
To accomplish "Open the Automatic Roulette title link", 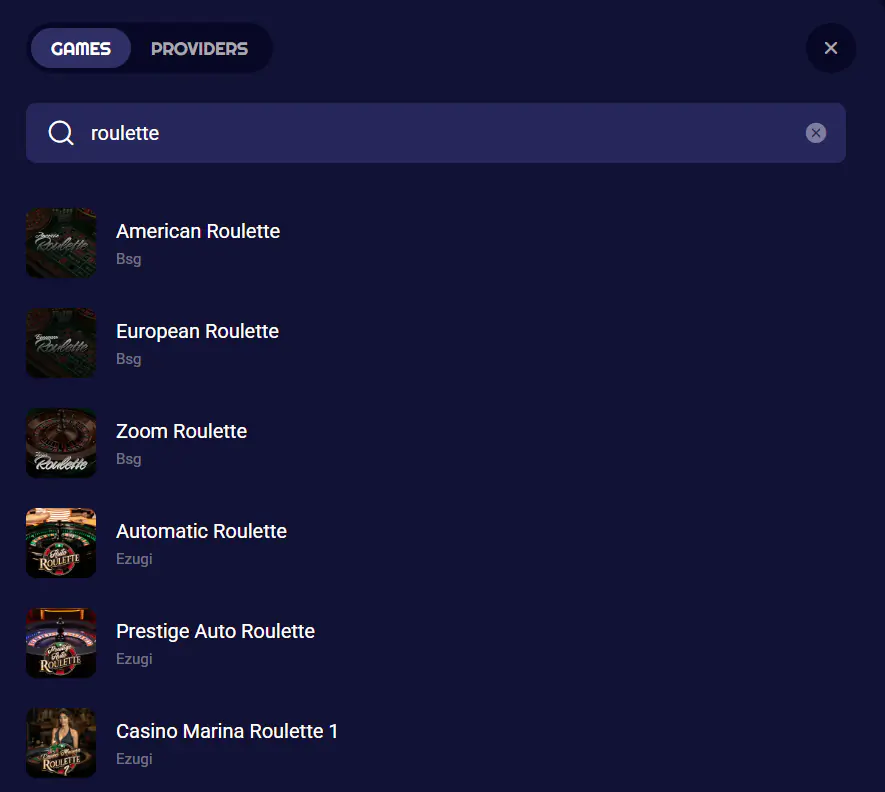I will (201, 531).
